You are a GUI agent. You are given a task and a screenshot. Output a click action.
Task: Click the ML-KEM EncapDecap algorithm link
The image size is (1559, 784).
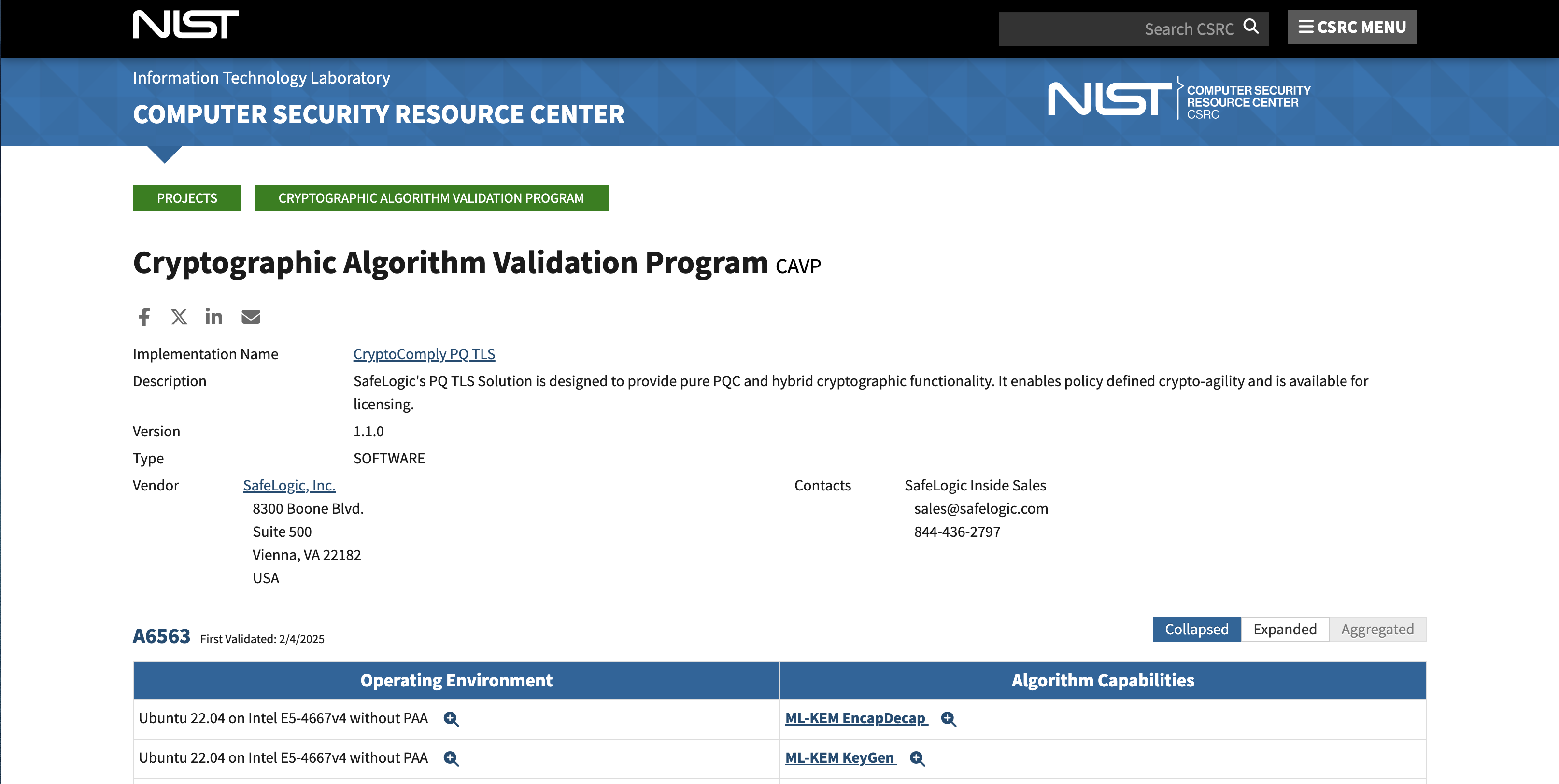[857, 717]
